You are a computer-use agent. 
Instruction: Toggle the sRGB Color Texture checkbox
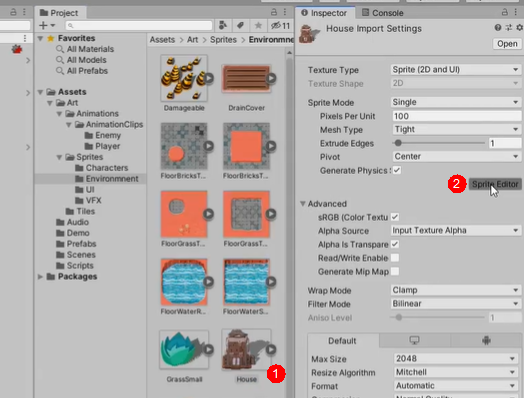[395, 217]
